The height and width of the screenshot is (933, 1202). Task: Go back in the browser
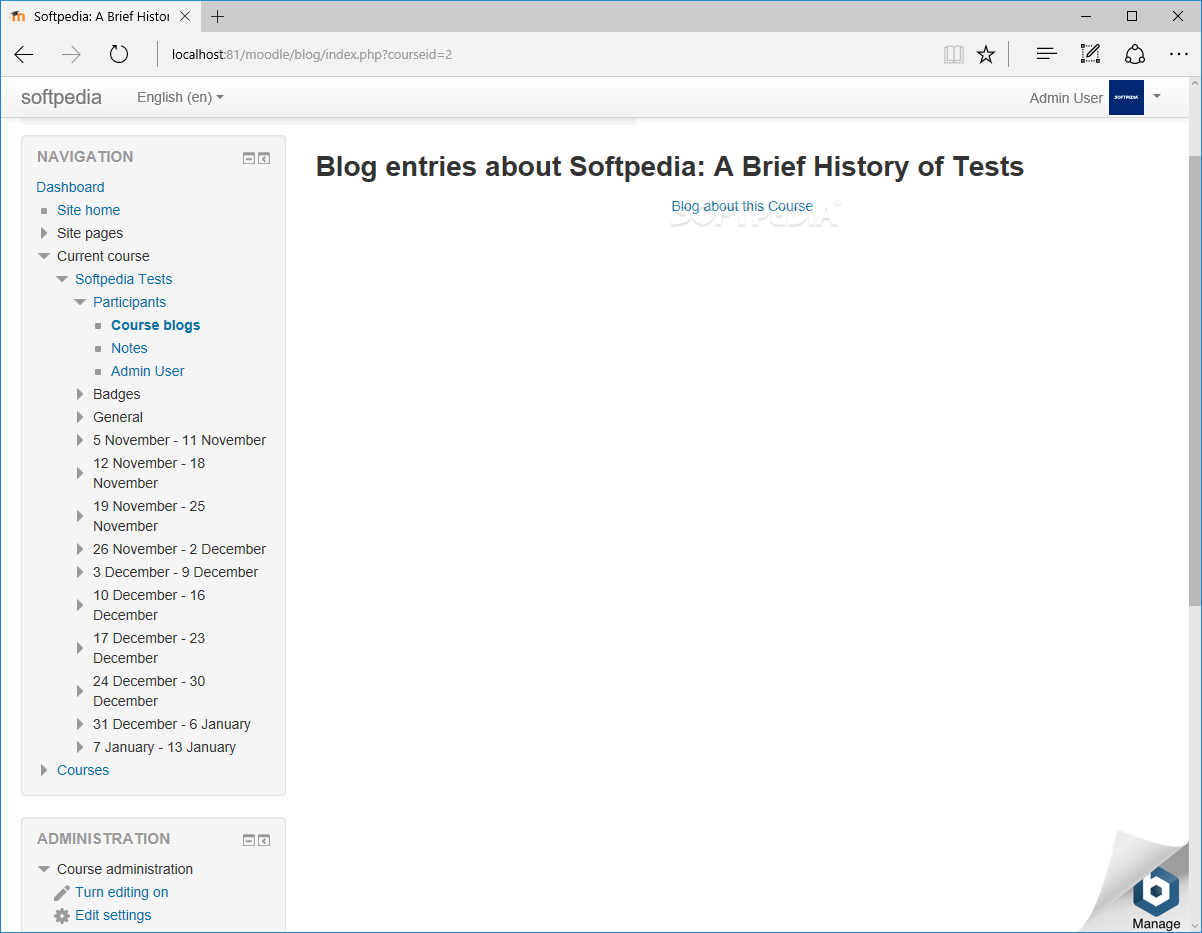pos(24,54)
